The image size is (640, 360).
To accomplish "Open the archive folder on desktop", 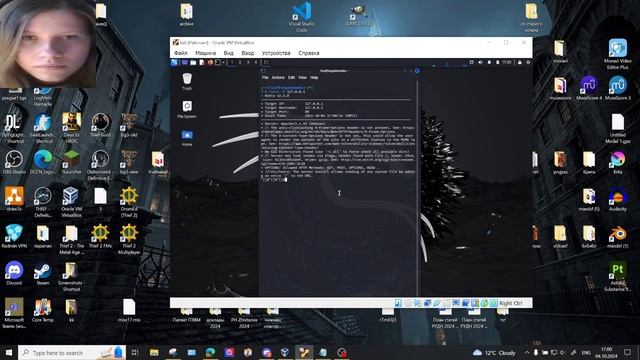I will (x=187, y=15).
